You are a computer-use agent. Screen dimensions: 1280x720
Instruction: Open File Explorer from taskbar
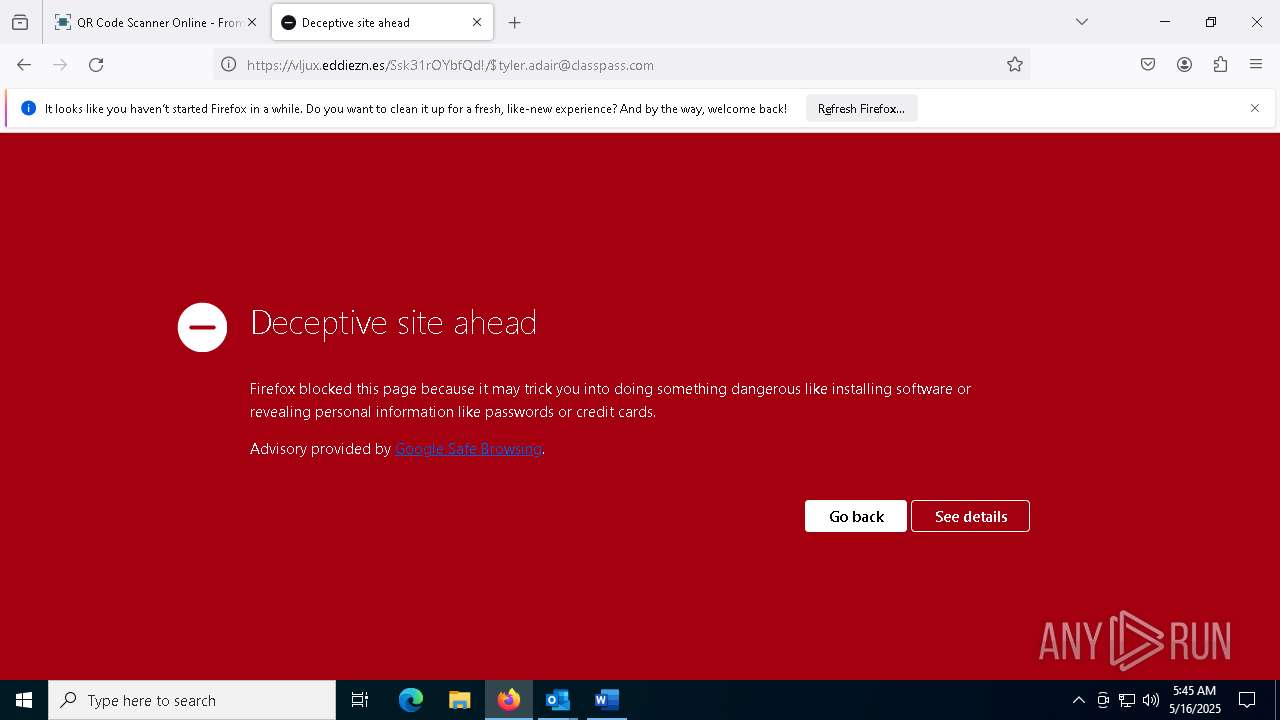[459, 700]
